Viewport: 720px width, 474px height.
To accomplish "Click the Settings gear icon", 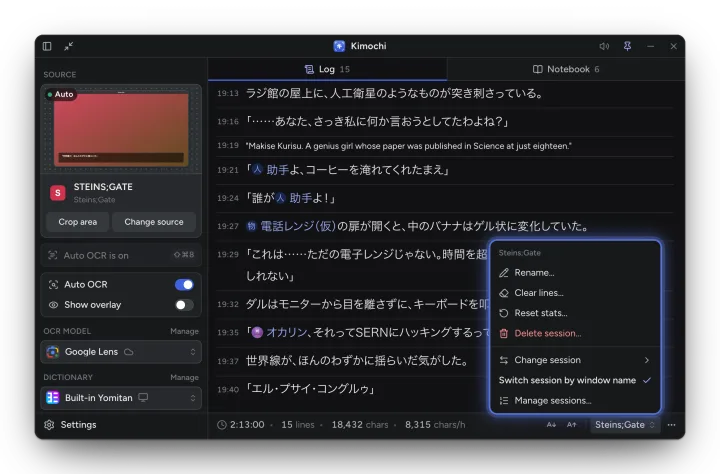I will click(49, 425).
